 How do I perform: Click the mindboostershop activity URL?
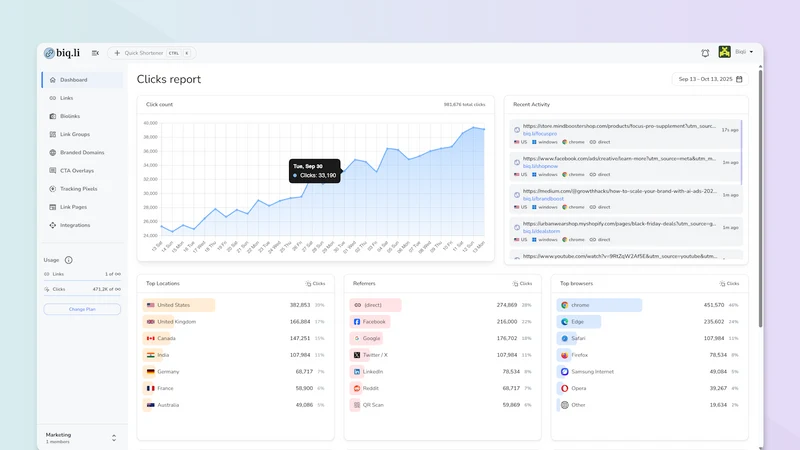click(619, 126)
